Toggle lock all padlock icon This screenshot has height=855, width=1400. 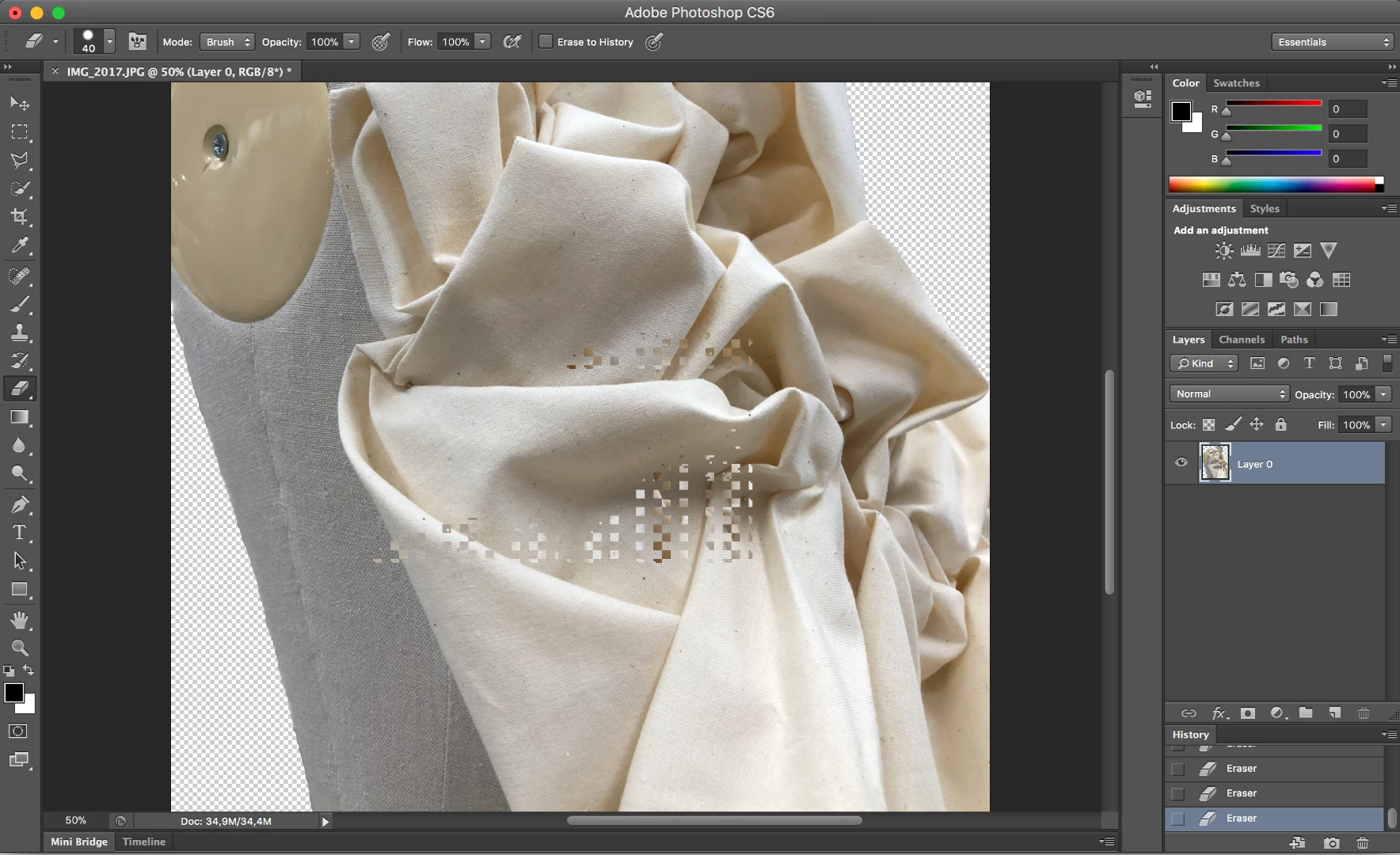[x=1280, y=425]
